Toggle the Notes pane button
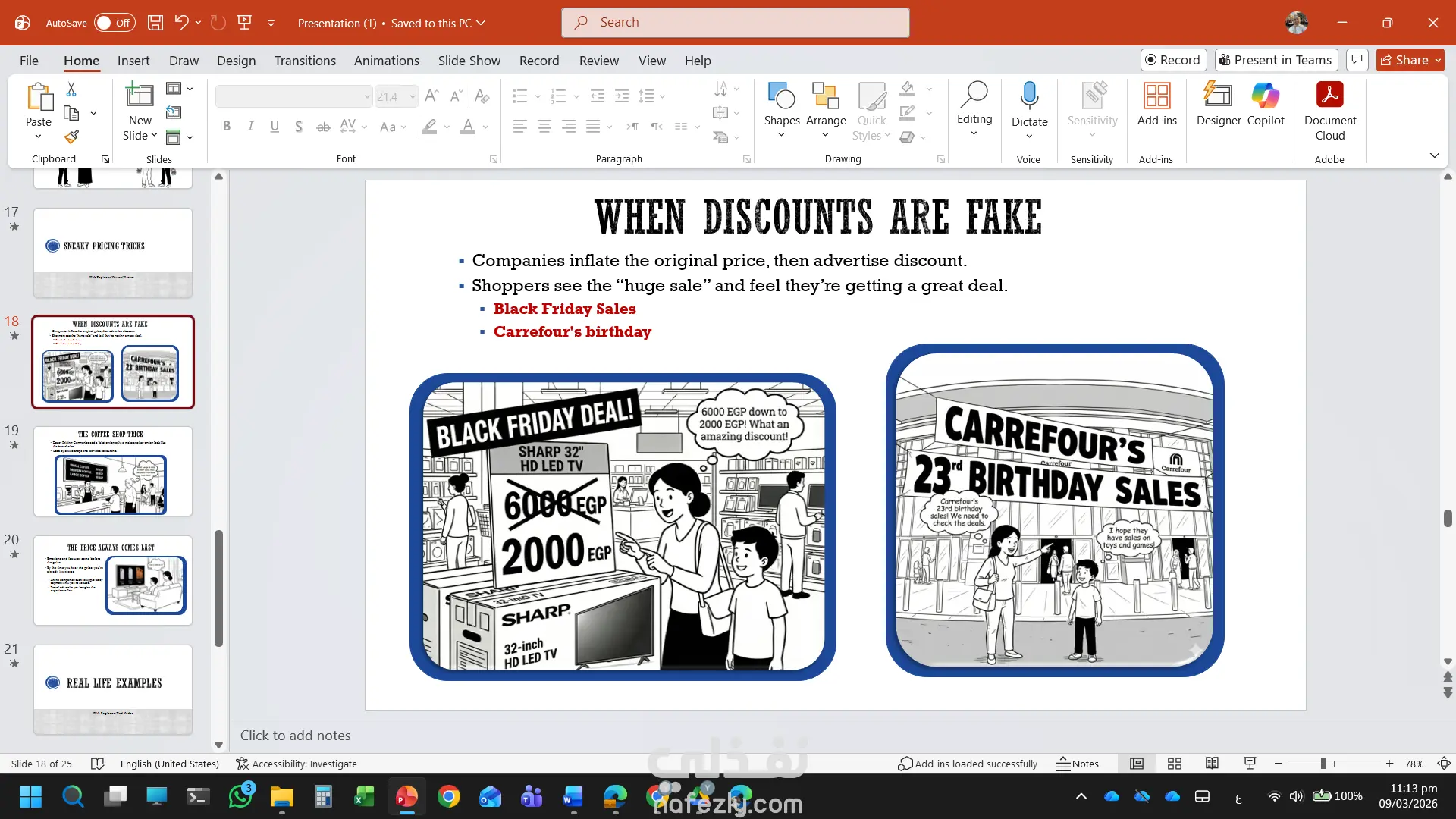Image resolution: width=1456 pixels, height=819 pixels. pyautogui.click(x=1077, y=764)
